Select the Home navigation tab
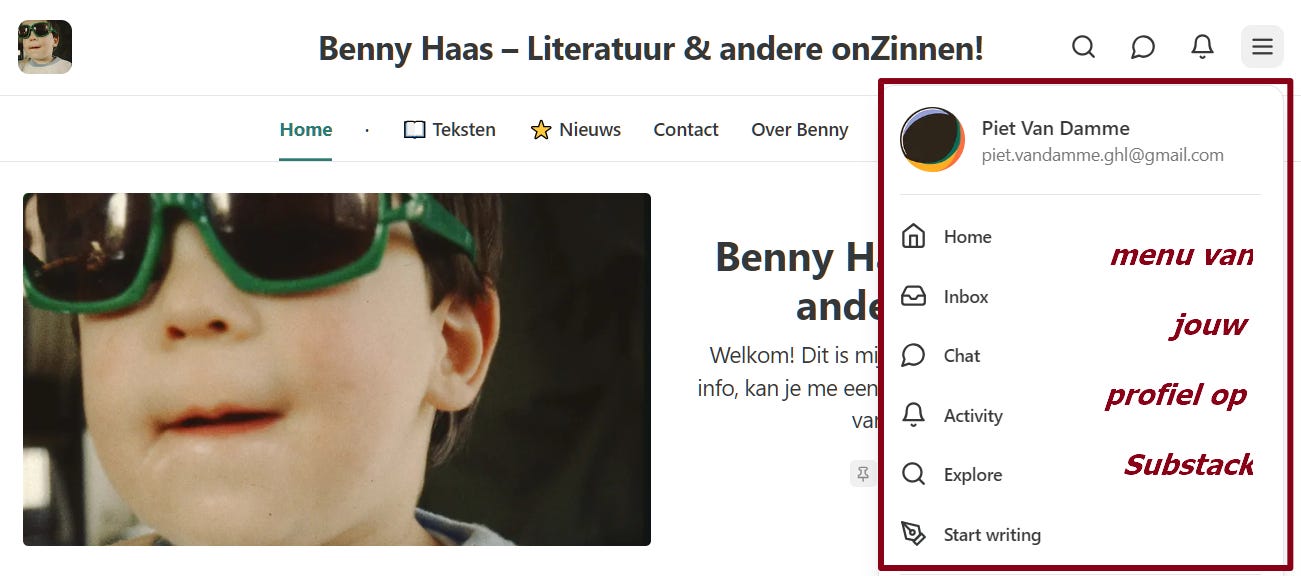 click(306, 129)
